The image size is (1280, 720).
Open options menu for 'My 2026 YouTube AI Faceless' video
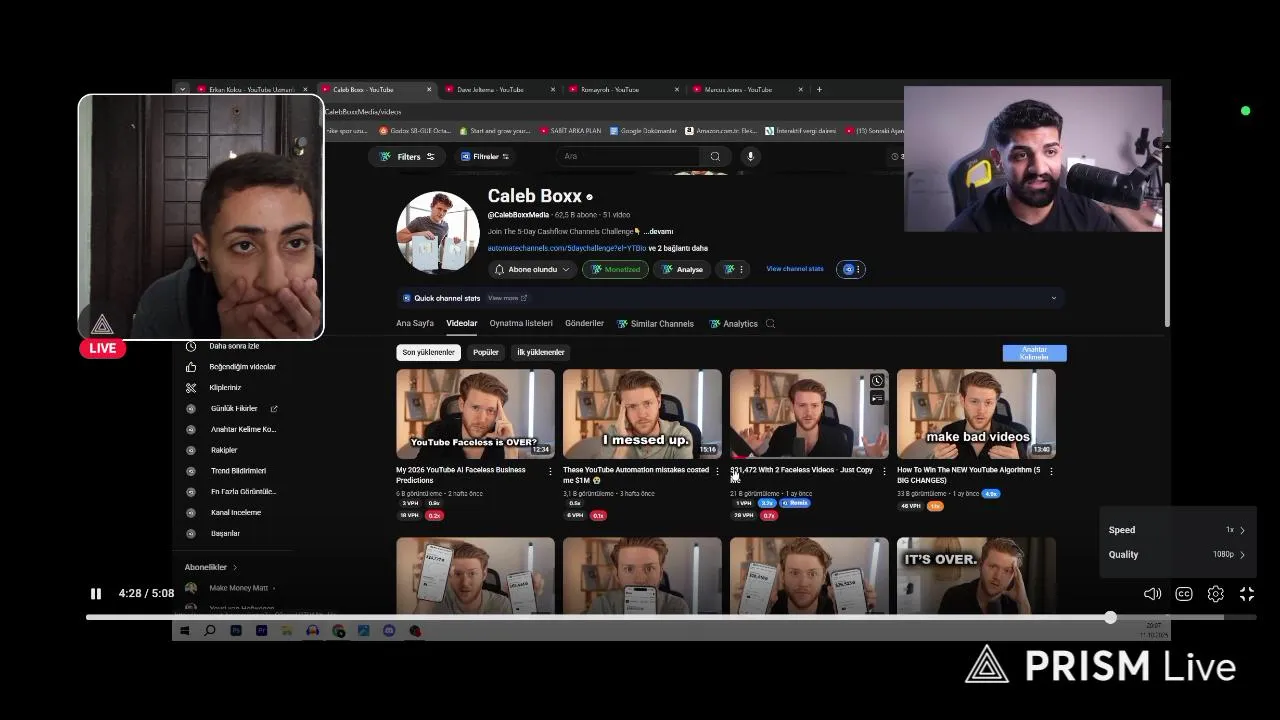coord(550,471)
